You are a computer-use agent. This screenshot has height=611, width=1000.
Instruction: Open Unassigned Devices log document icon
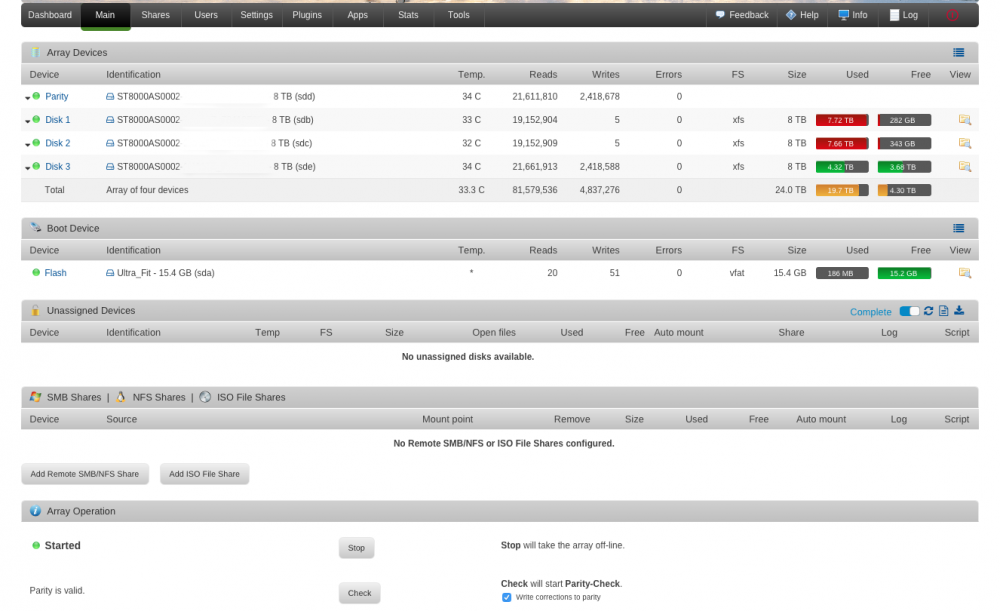pos(943,311)
